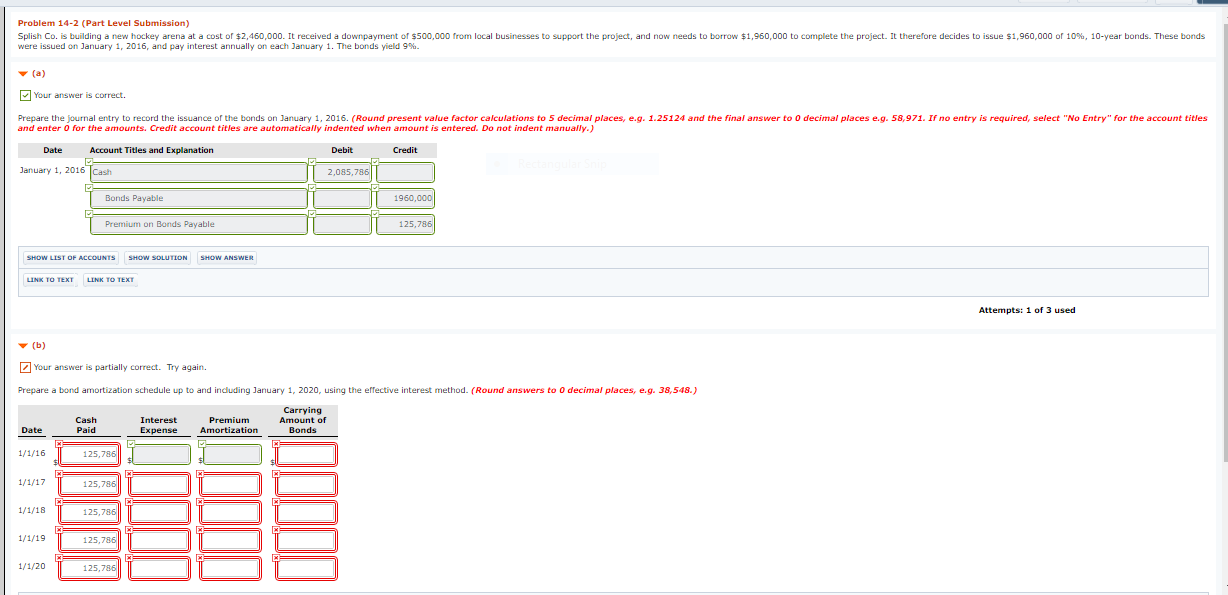Click the red X above 1/1/19 Premium Amortization box
Screen dimensions: 1228x595
pos(201,529)
